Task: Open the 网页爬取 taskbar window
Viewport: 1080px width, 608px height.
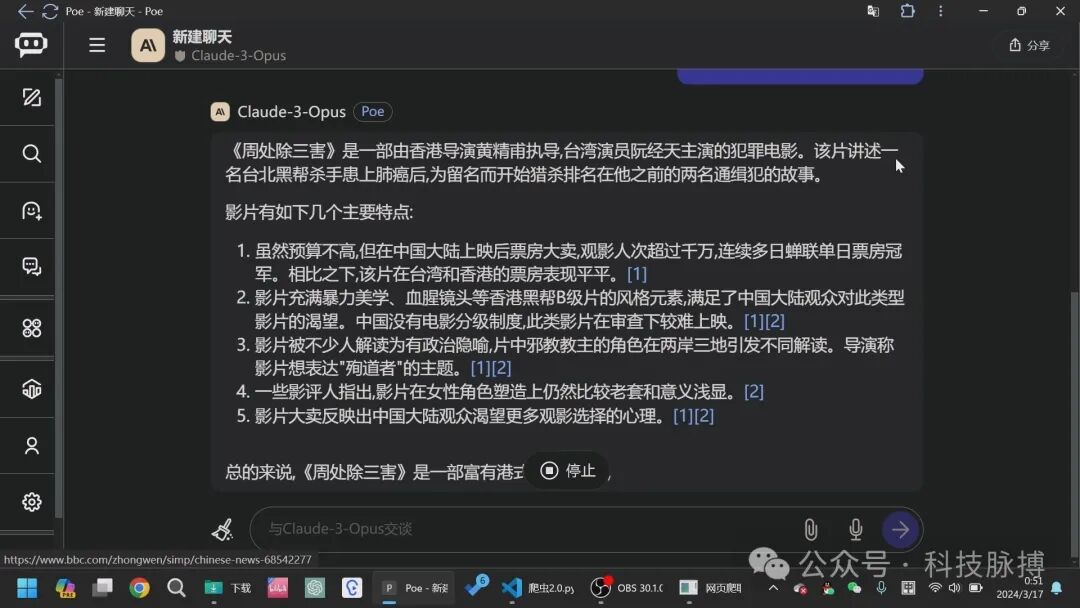Action: [709, 588]
